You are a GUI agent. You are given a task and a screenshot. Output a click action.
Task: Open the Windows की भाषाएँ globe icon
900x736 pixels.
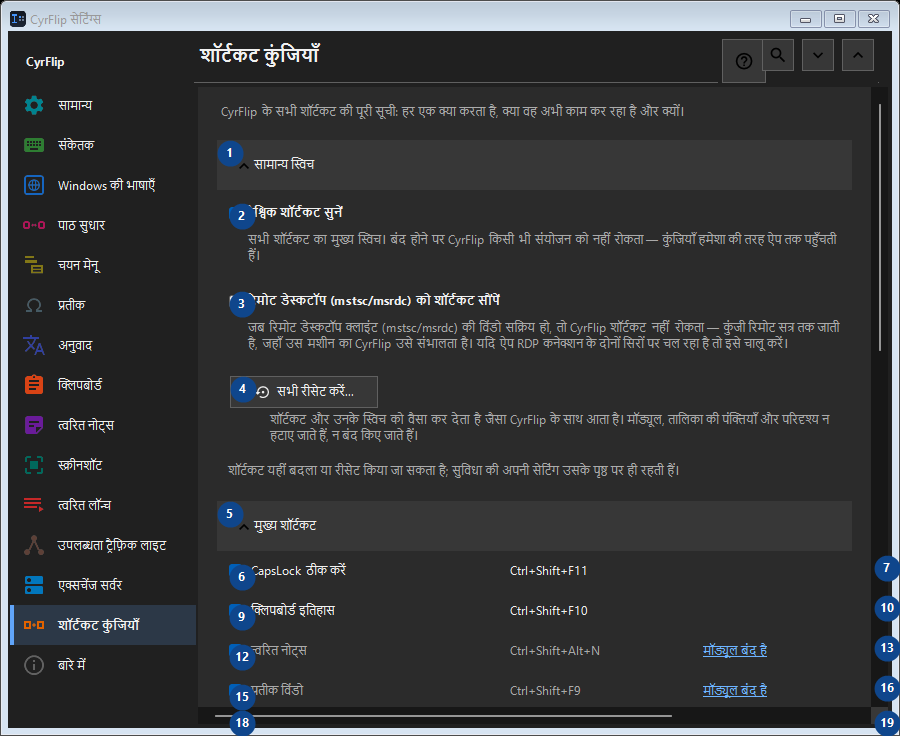pyautogui.click(x=34, y=185)
